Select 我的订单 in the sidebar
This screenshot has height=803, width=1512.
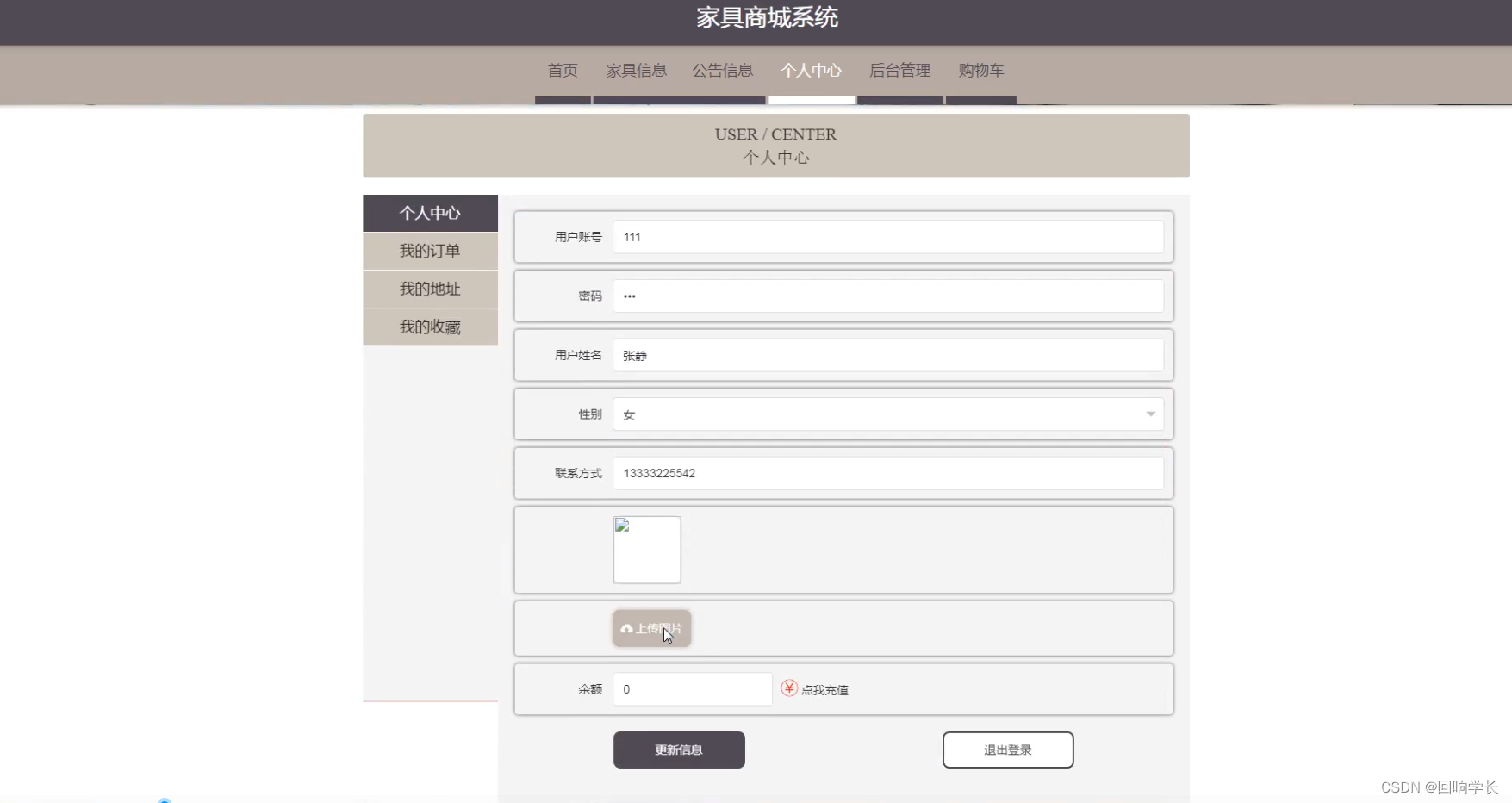tap(430, 251)
